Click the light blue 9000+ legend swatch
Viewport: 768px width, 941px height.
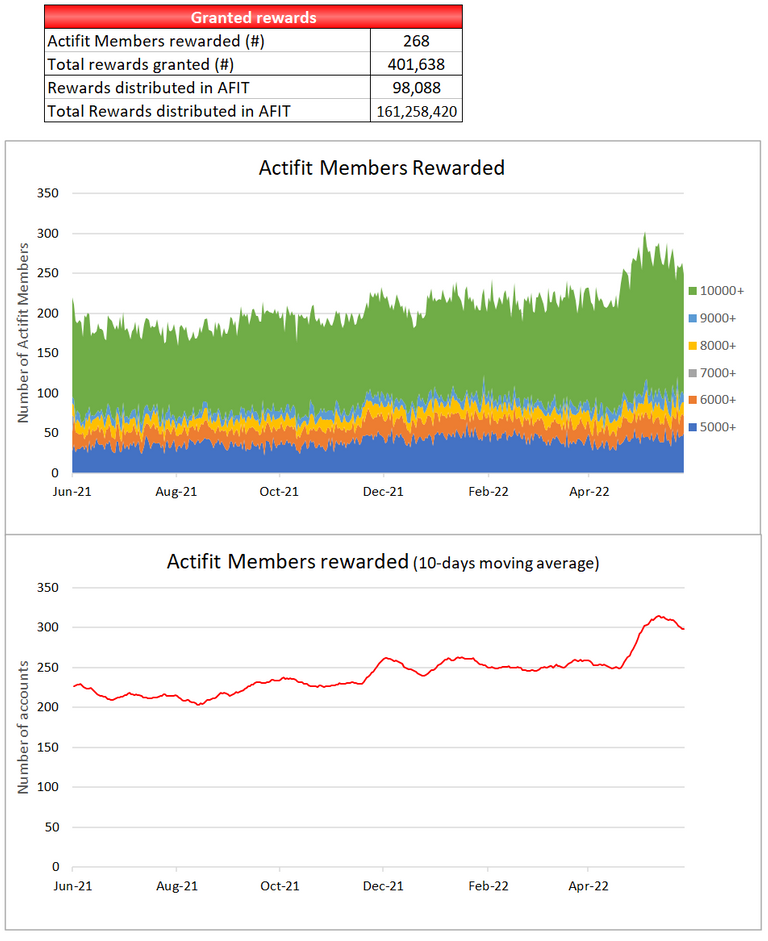[x=692, y=318]
